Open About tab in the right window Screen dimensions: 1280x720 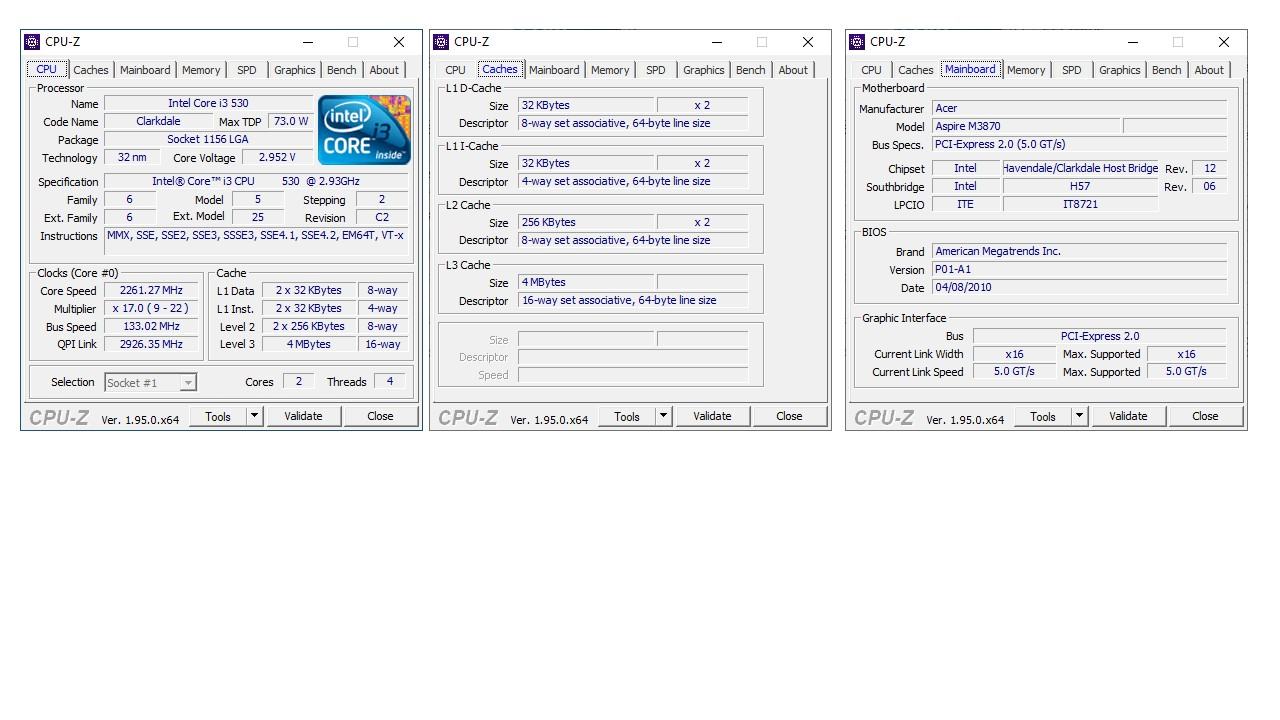point(1209,70)
